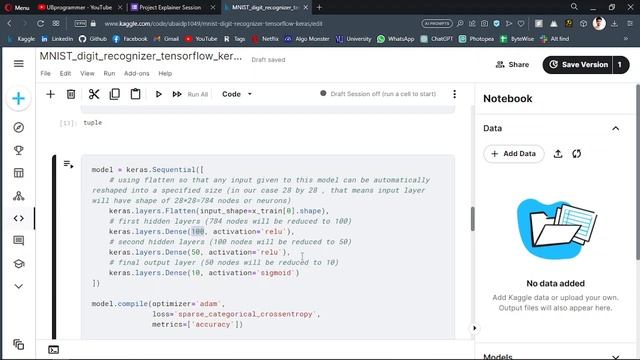Open Datasets table icon in sidebar
The height and width of the screenshot is (360, 640).
coord(19,173)
